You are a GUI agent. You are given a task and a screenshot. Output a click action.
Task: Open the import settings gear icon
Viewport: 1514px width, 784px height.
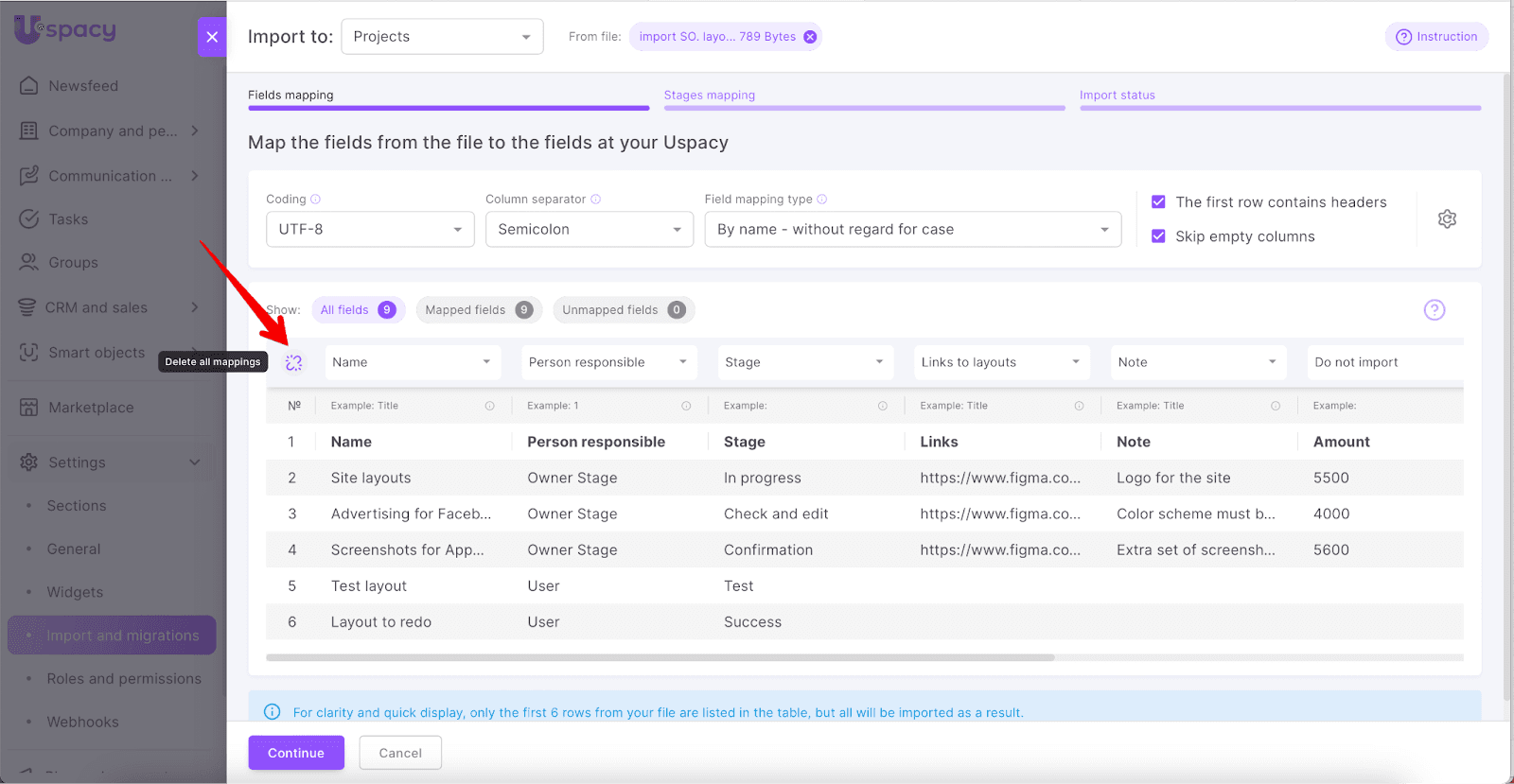[1447, 219]
